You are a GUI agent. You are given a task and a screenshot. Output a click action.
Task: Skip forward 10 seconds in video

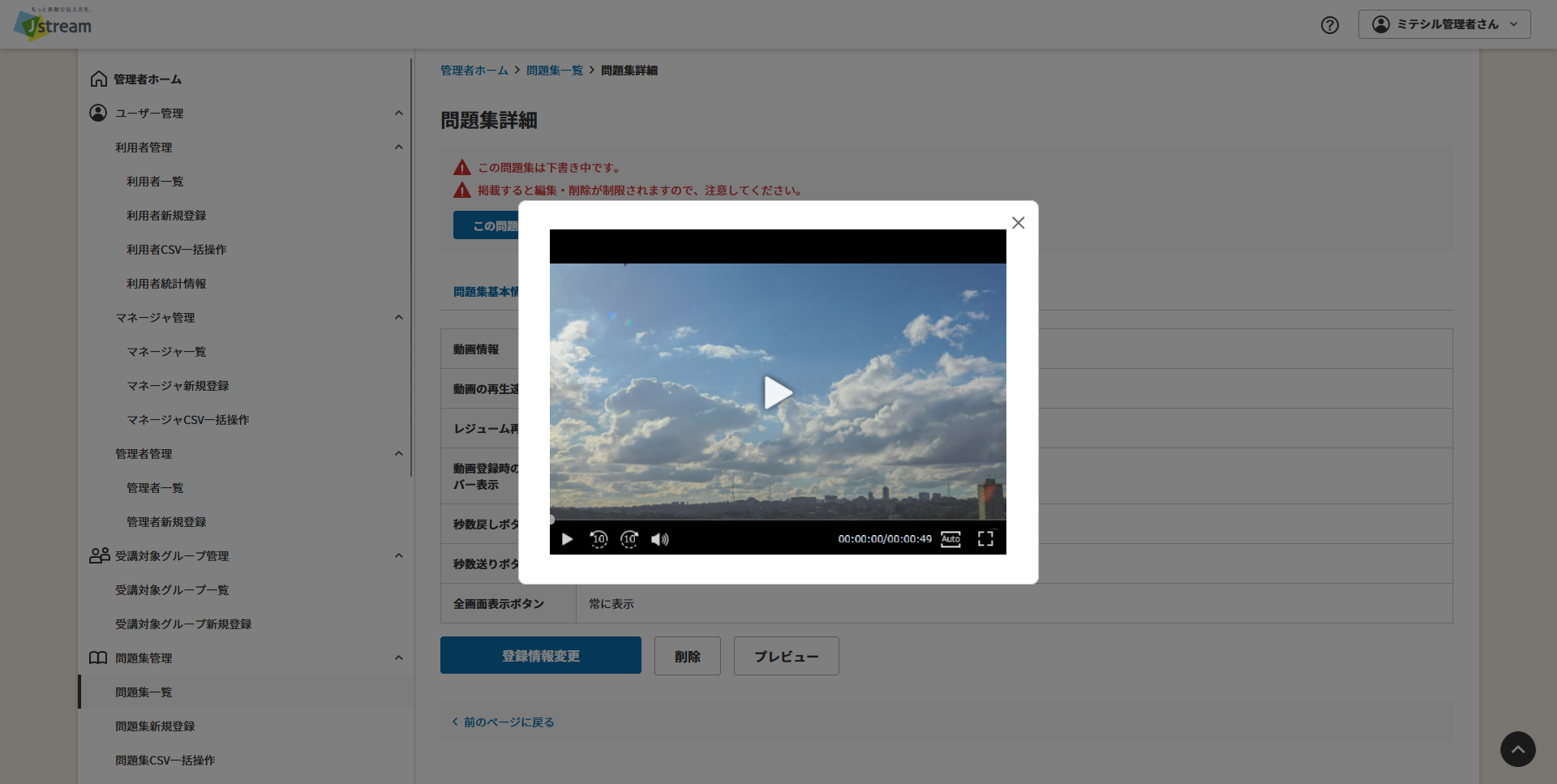pos(629,539)
